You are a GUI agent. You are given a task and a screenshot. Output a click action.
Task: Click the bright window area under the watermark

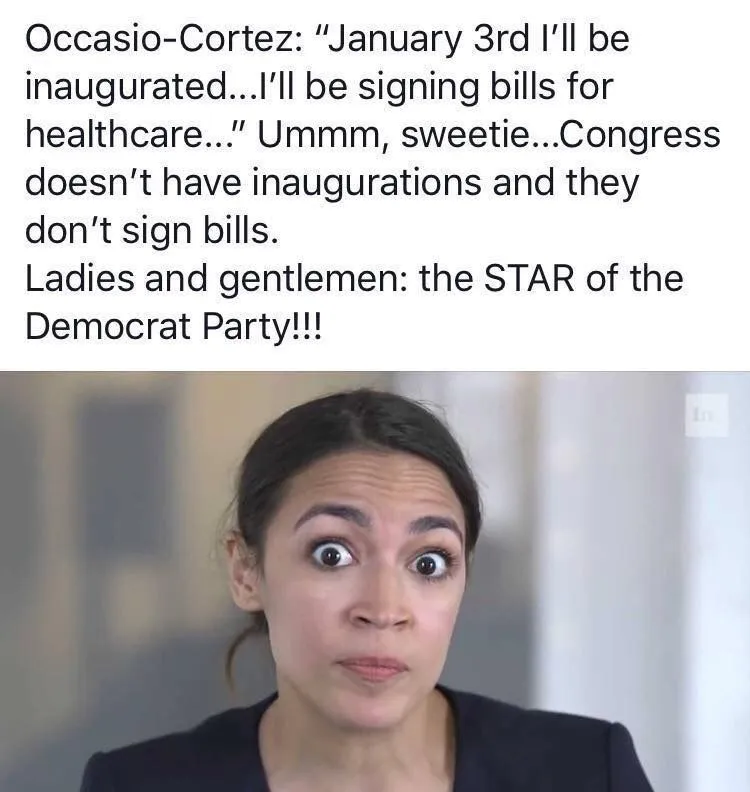(x=707, y=556)
